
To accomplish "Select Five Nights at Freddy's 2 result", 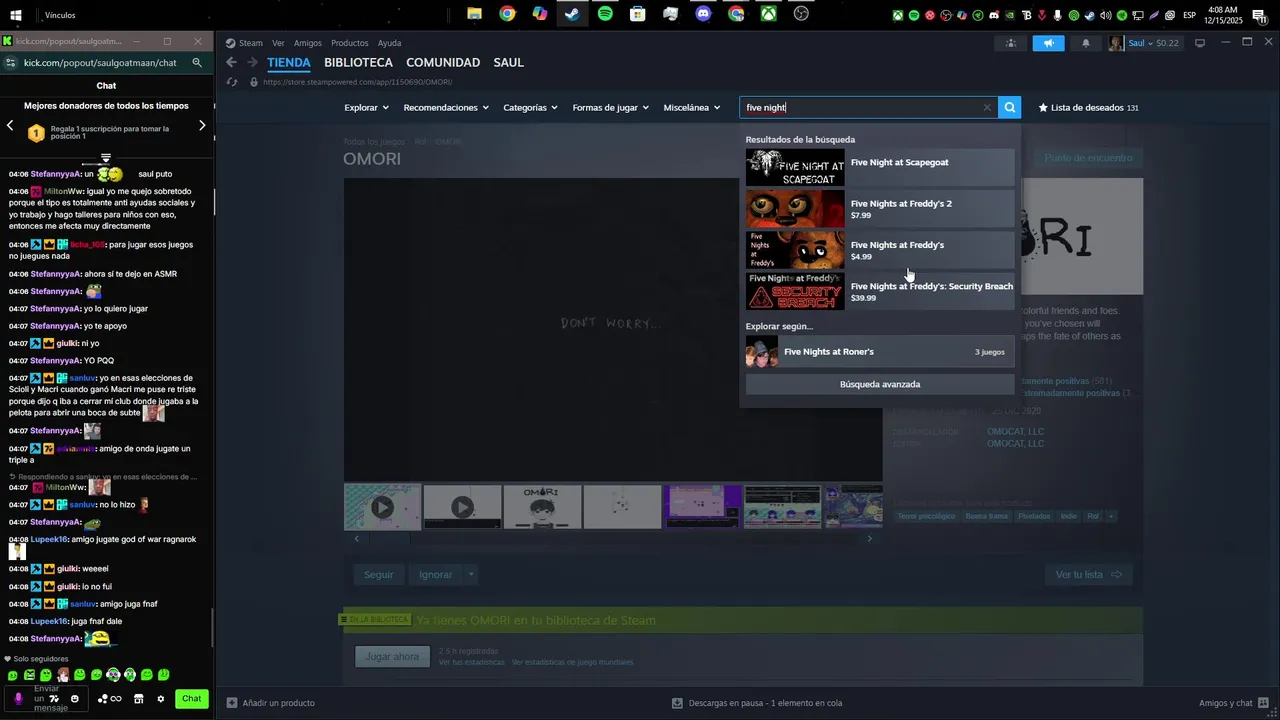I will click(x=880, y=209).
